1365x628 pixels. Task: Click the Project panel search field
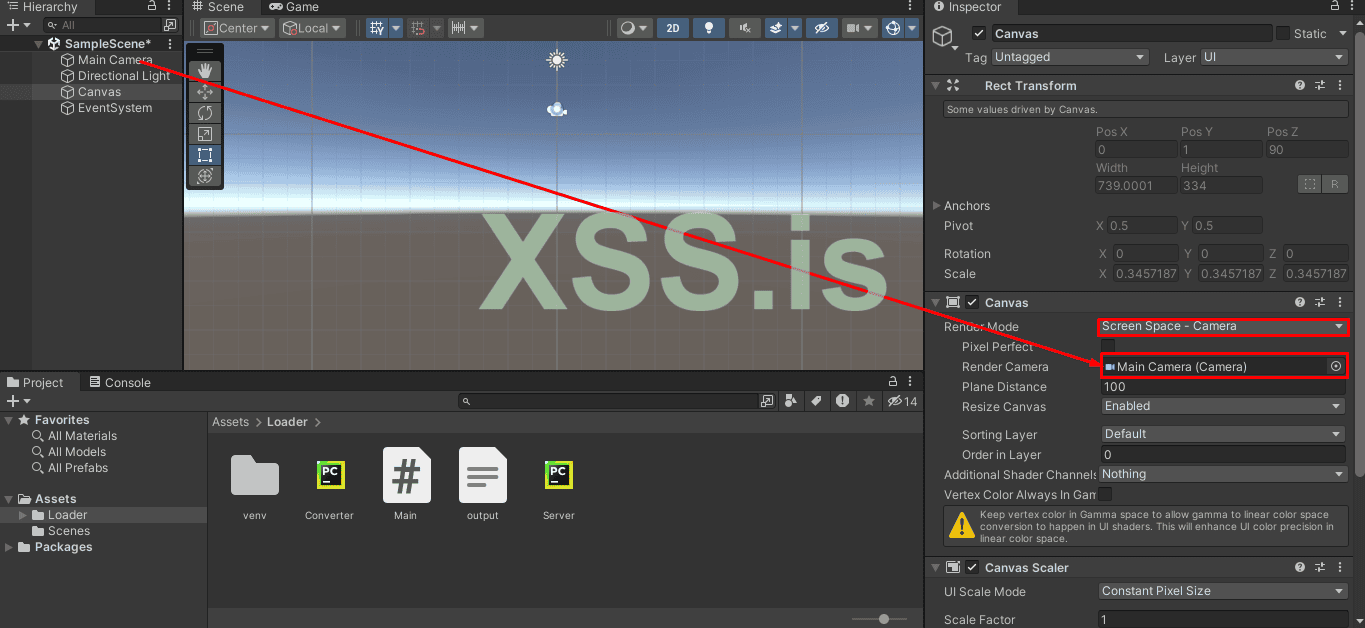(609, 401)
